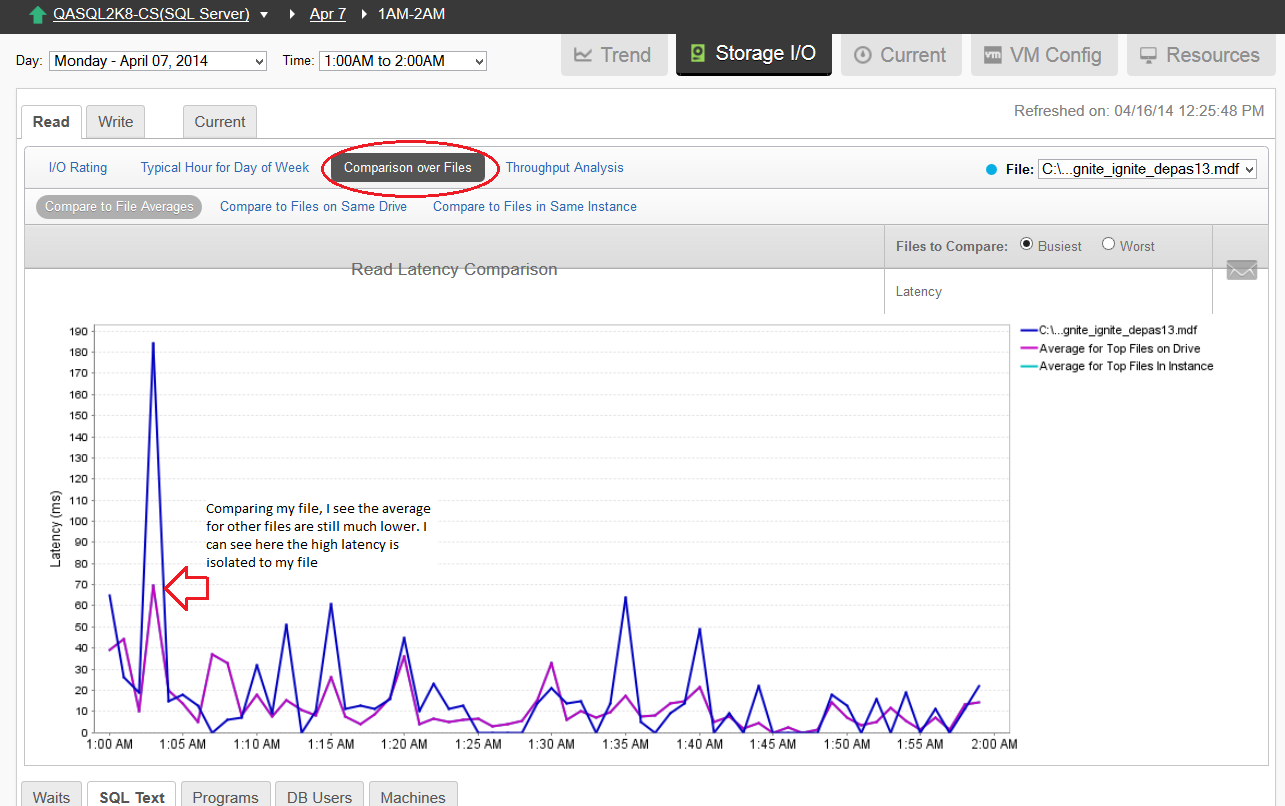Click the email envelope icon
The width and height of the screenshot is (1285, 806).
coord(1241,270)
